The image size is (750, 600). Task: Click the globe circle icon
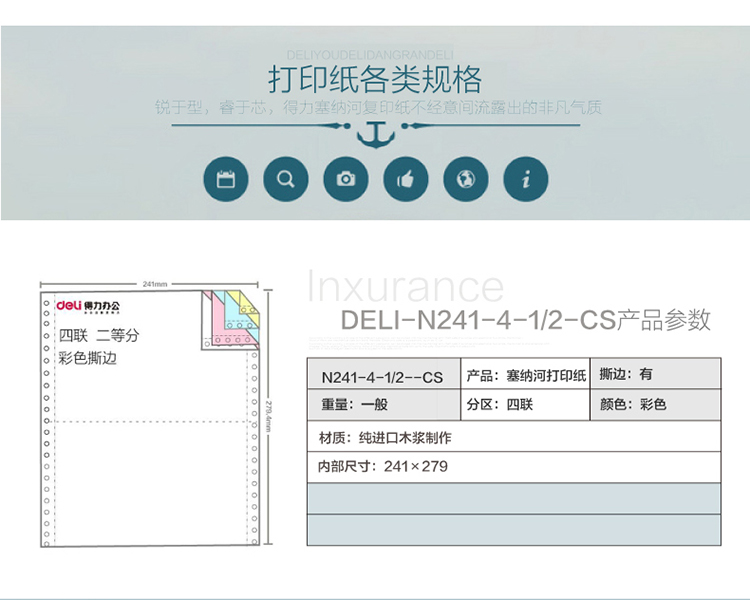tap(466, 180)
